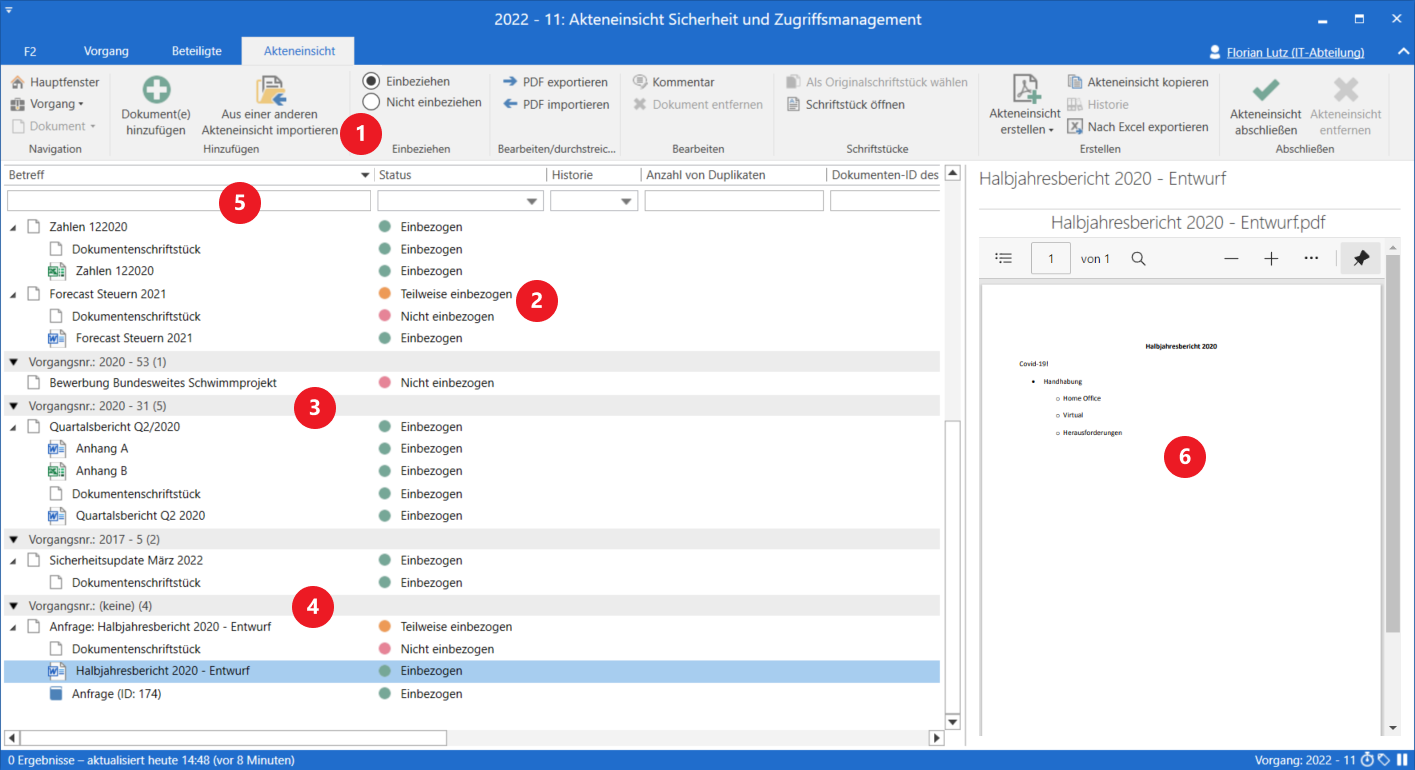Open Historie filter dropdown
The height and width of the screenshot is (770, 1415).
click(627, 201)
